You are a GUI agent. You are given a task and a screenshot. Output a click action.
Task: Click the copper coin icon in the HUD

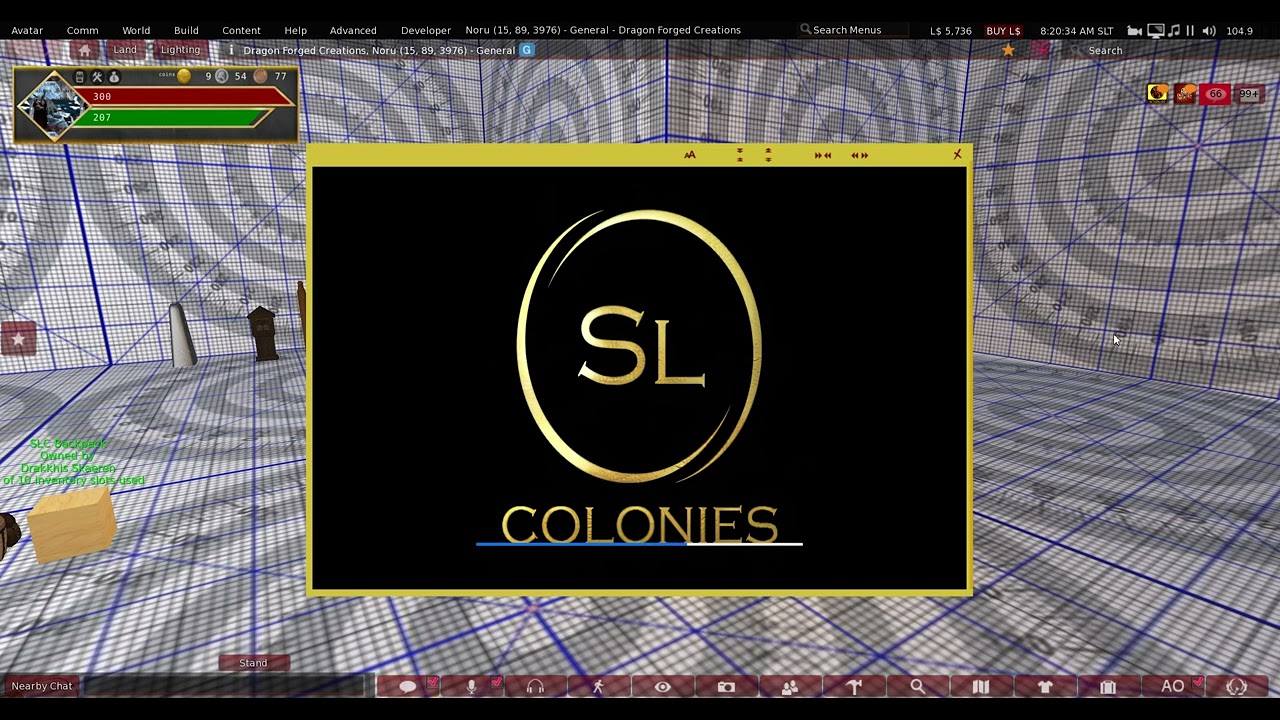(x=260, y=76)
